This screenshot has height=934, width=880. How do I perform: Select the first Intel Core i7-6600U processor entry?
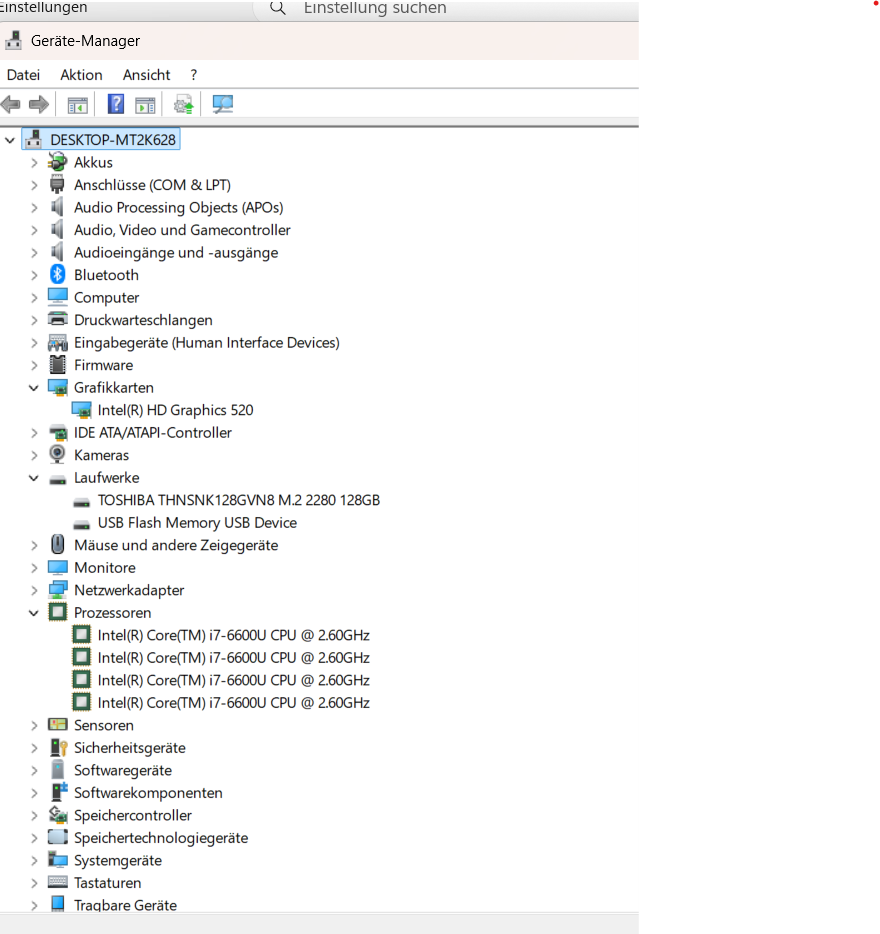point(234,636)
